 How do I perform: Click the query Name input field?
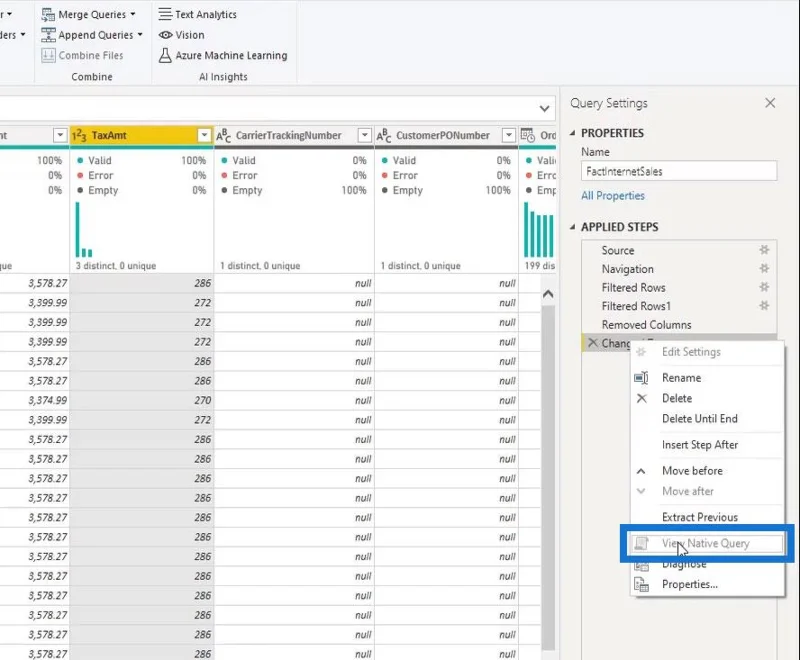(x=679, y=171)
